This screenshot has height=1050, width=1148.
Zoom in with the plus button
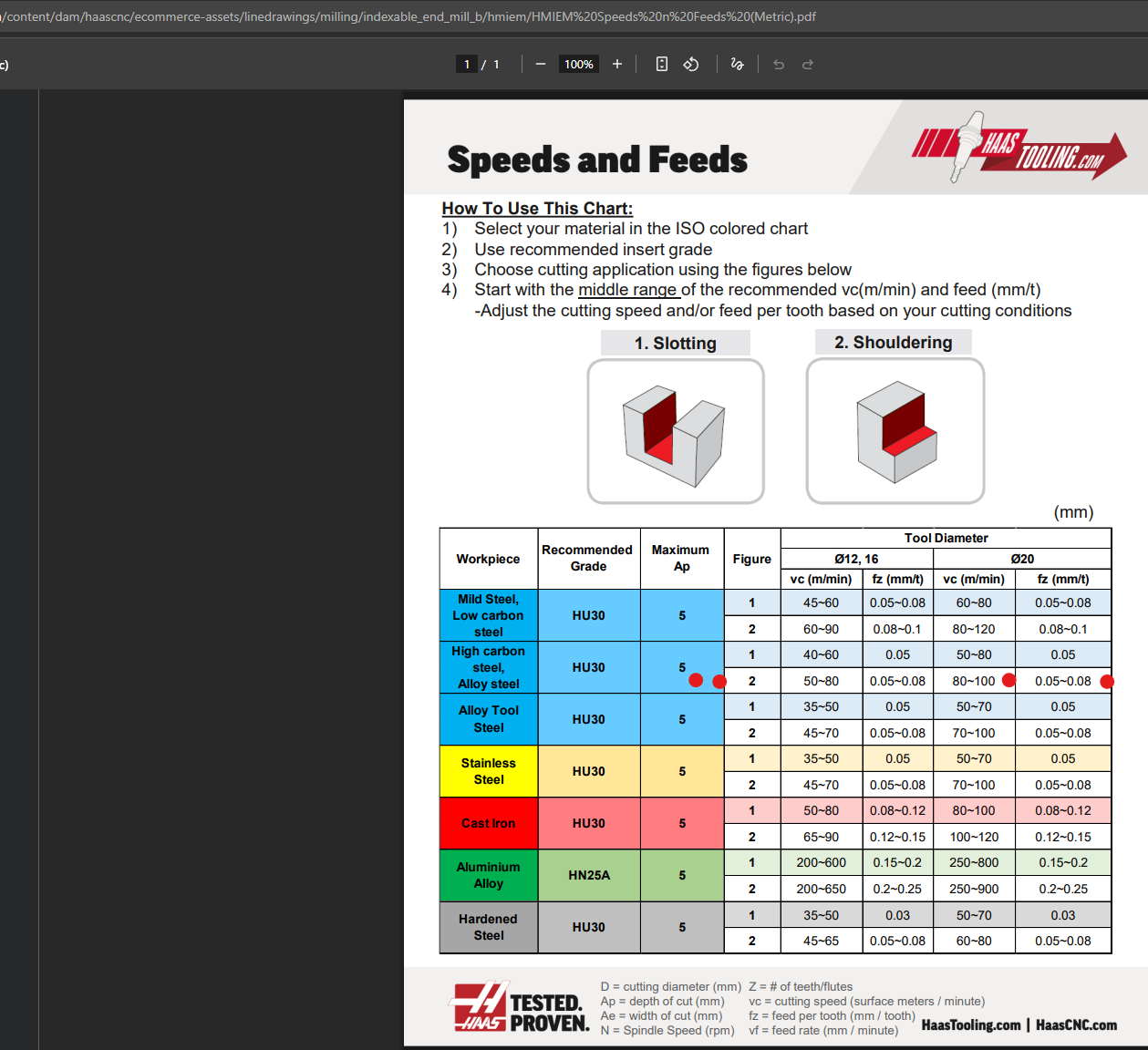617,64
